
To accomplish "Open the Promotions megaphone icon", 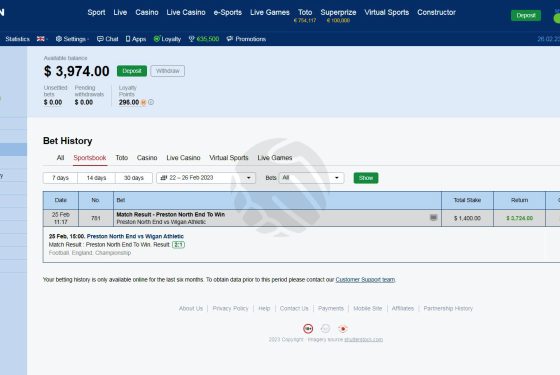I will (230, 39).
